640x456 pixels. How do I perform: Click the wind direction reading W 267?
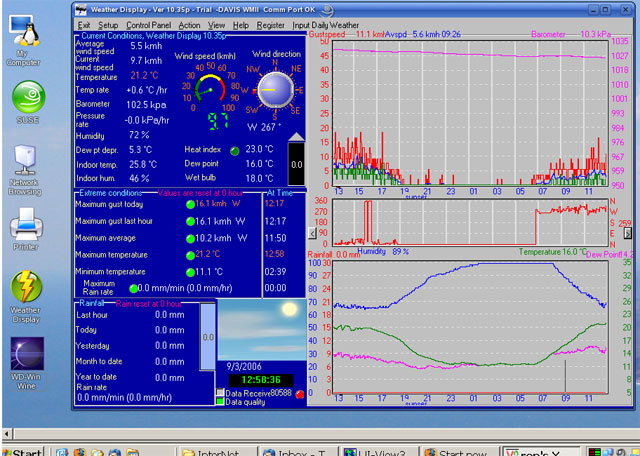(x=264, y=127)
